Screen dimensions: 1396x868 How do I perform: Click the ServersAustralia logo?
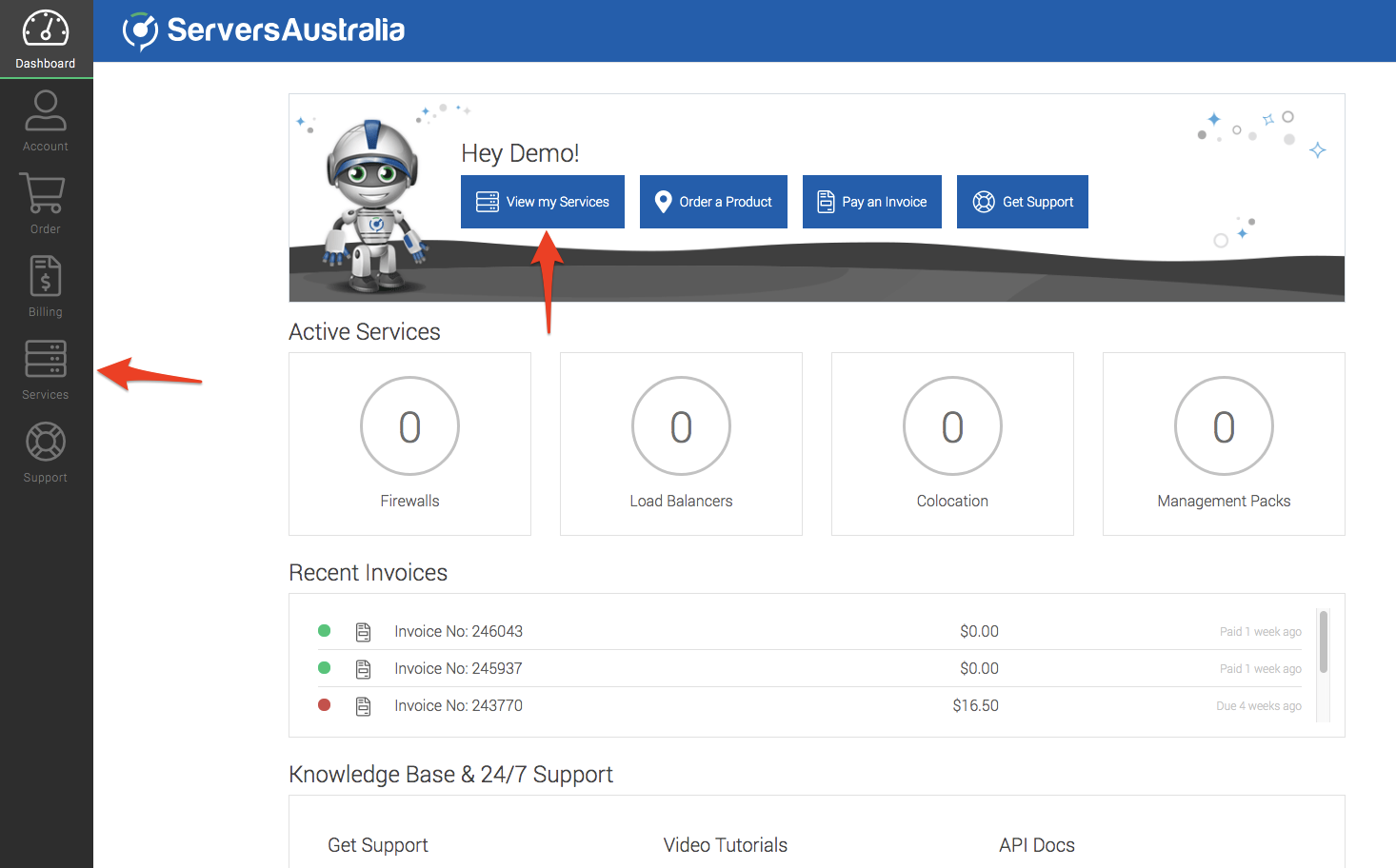click(264, 30)
